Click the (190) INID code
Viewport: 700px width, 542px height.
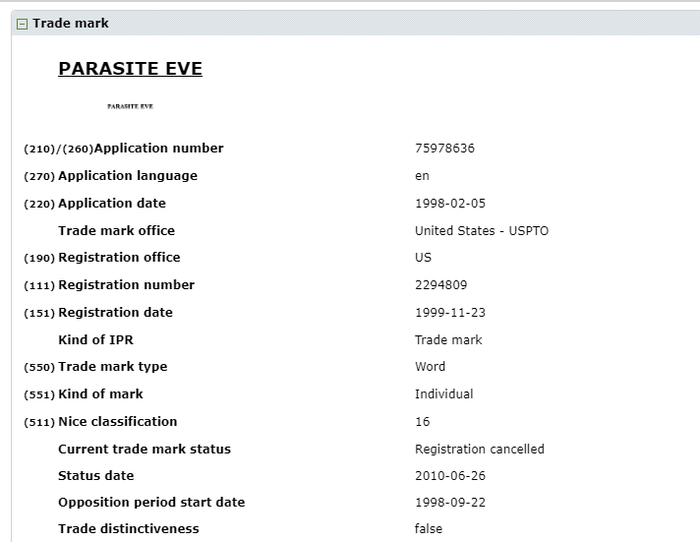click(x=39, y=258)
